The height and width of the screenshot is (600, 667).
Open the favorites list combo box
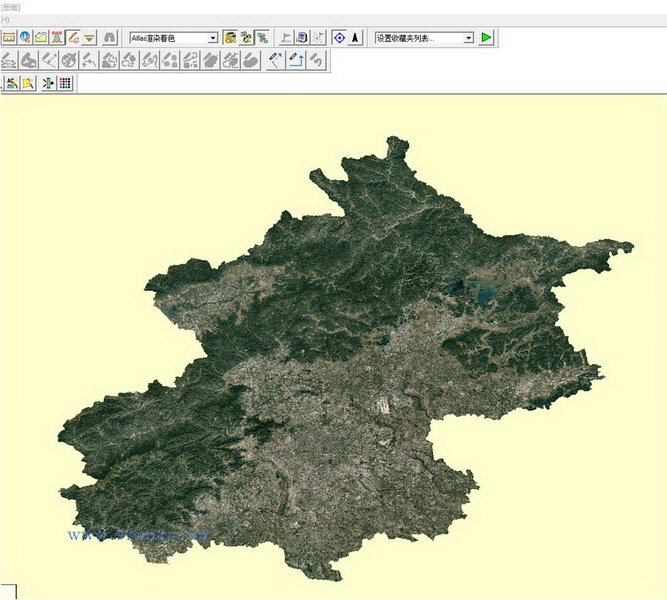(424, 38)
